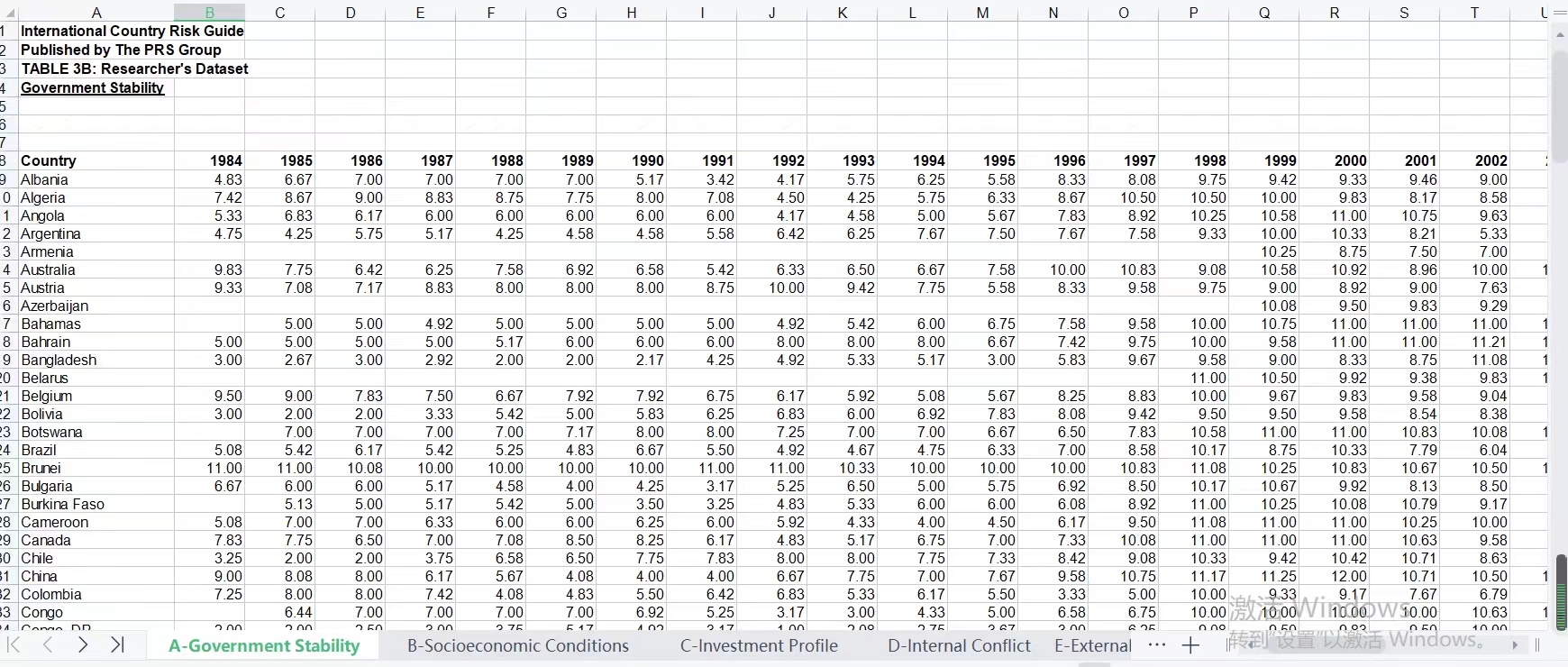This screenshot has height=667, width=1568.
Task: Click the 'Botswana' country cell
Action: (96, 432)
